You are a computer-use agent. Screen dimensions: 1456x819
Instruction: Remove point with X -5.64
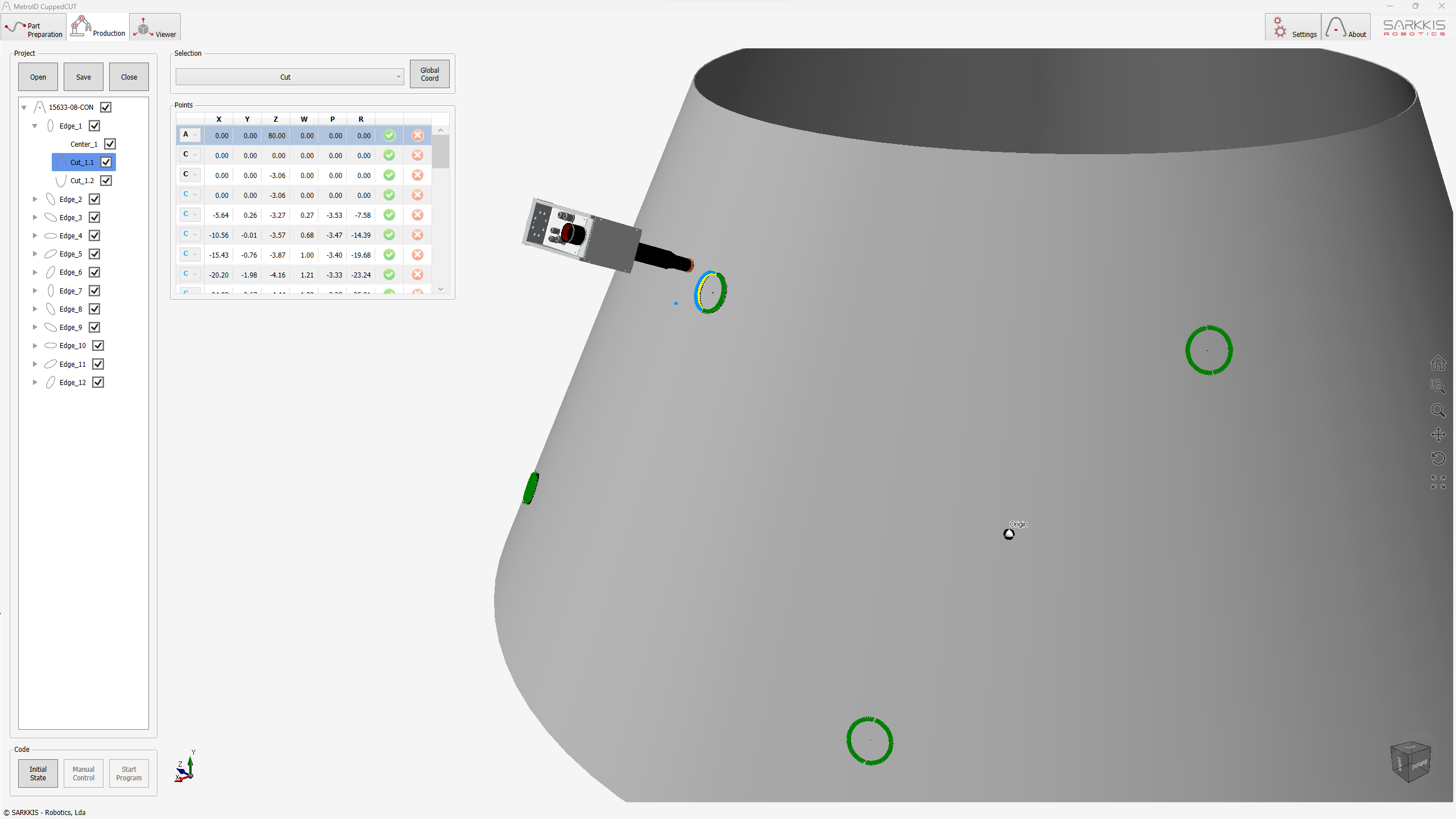417,215
